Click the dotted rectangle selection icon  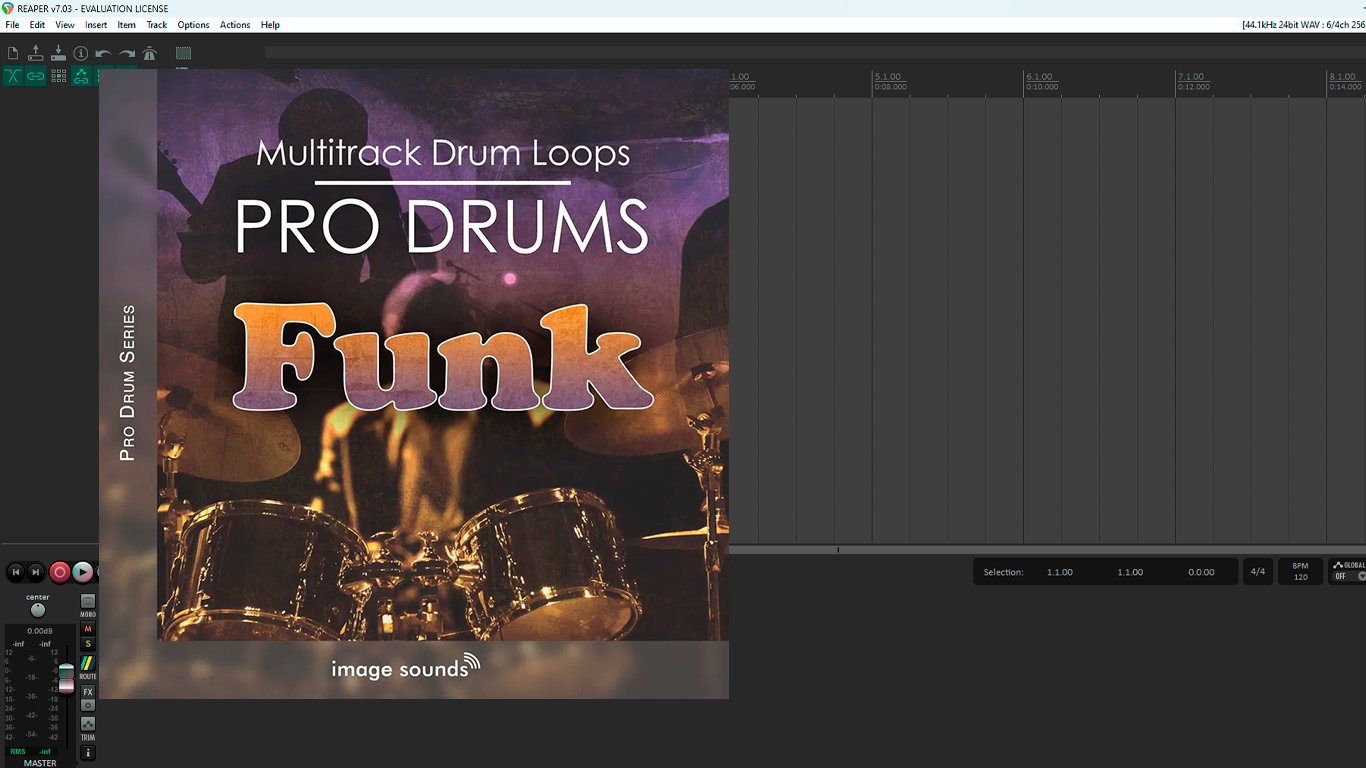(x=183, y=53)
